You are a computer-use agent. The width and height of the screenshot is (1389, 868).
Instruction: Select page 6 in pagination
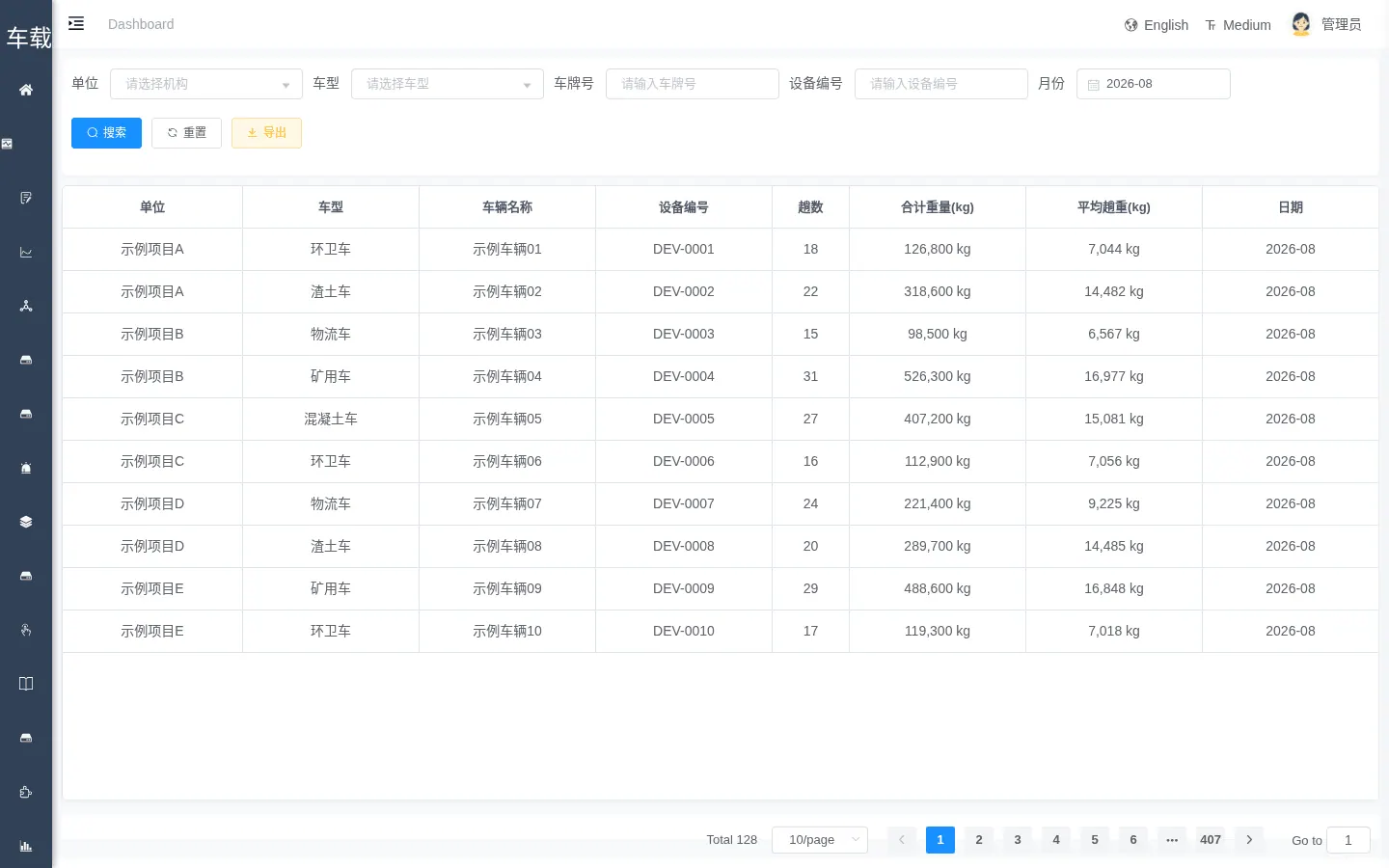pyautogui.click(x=1133, y=840)
